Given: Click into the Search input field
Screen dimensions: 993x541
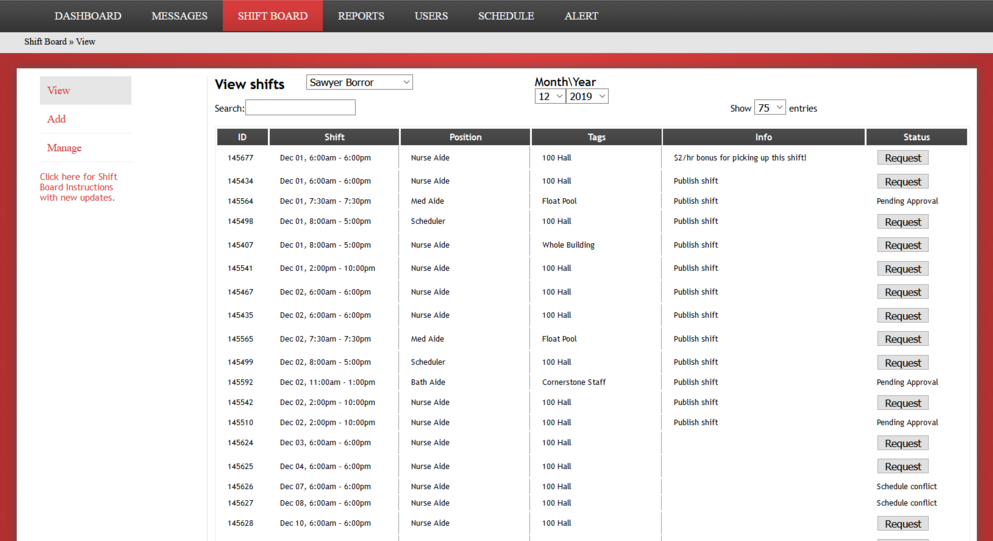Looking at the screenshot, I should point(300,108).
